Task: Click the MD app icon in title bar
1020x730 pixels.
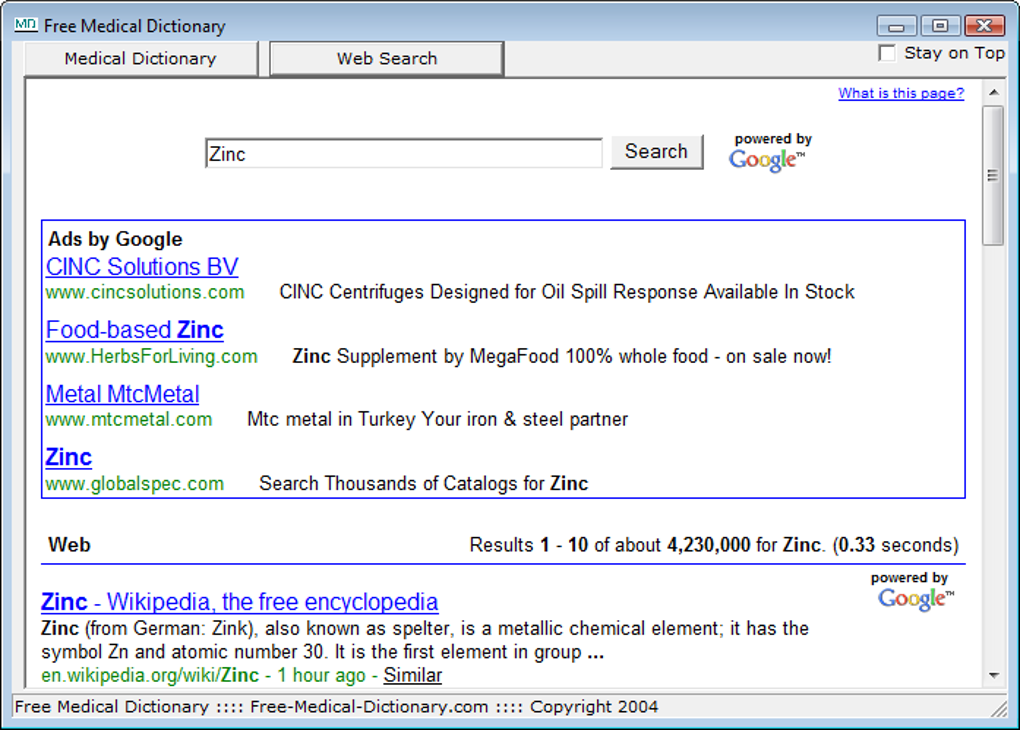Action: pyautogui.click(x=25, y=25)
